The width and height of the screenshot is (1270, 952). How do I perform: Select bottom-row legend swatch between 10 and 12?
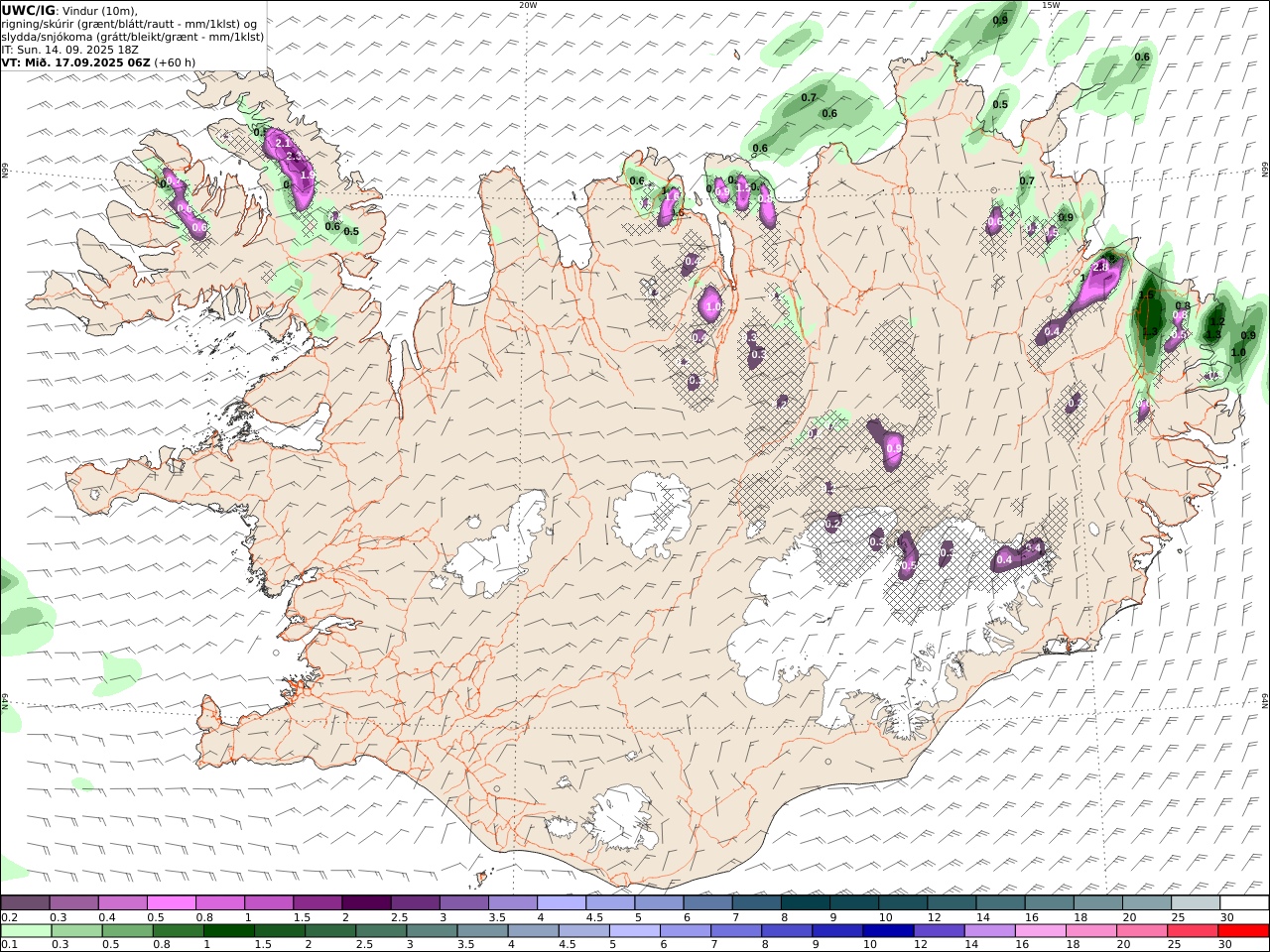tap(888, 930)
